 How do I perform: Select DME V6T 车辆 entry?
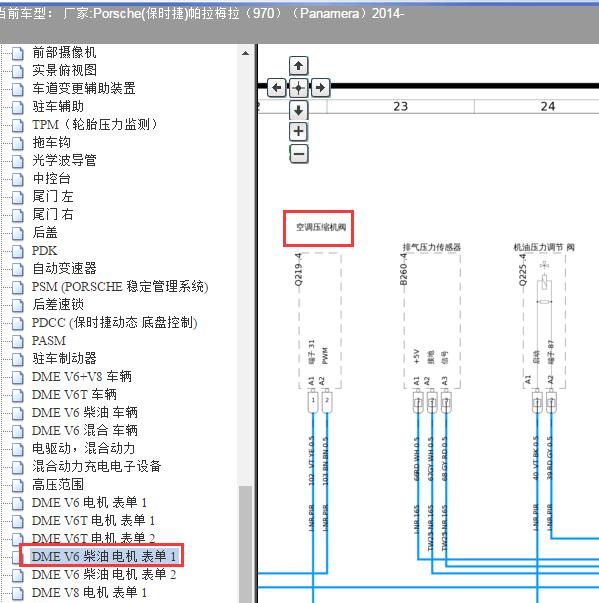74,394
